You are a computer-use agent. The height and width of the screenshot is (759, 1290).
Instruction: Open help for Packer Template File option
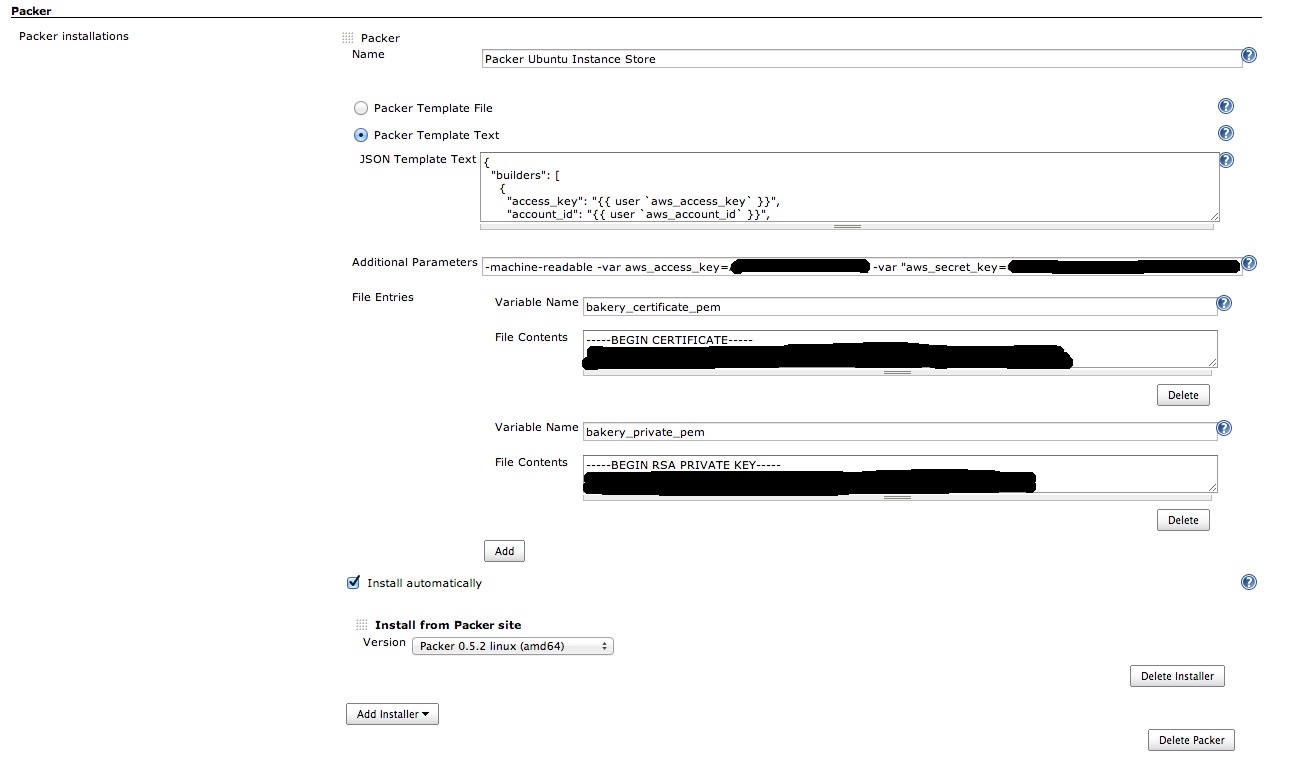[x=1225, y=105]
